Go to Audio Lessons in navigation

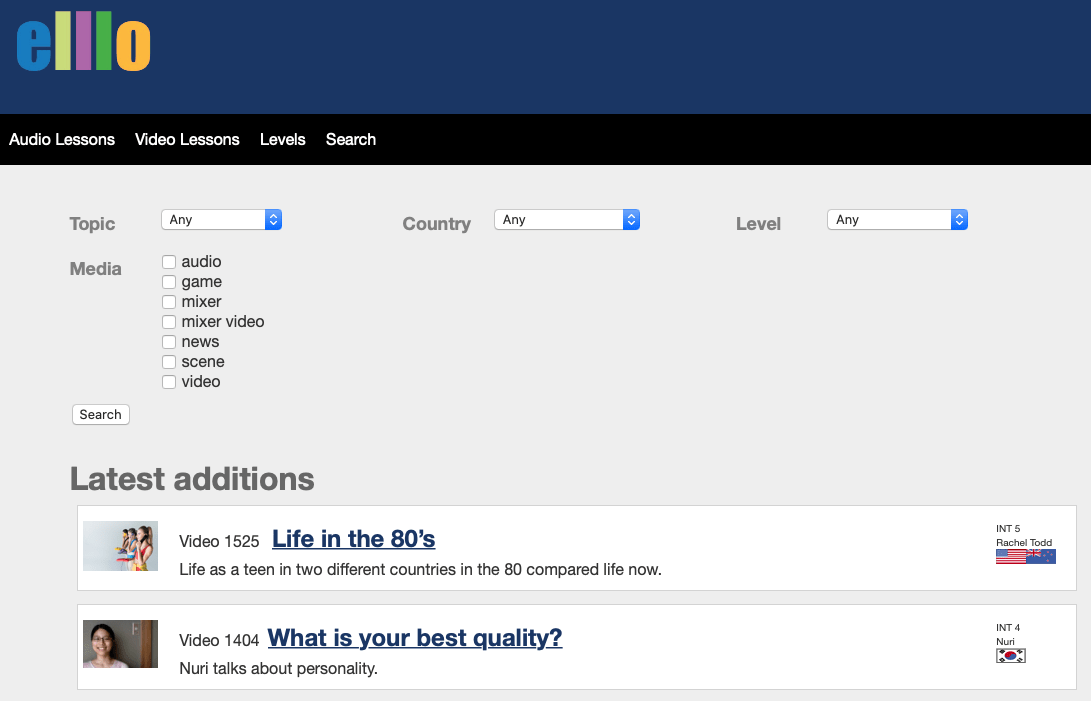point(62,140)
